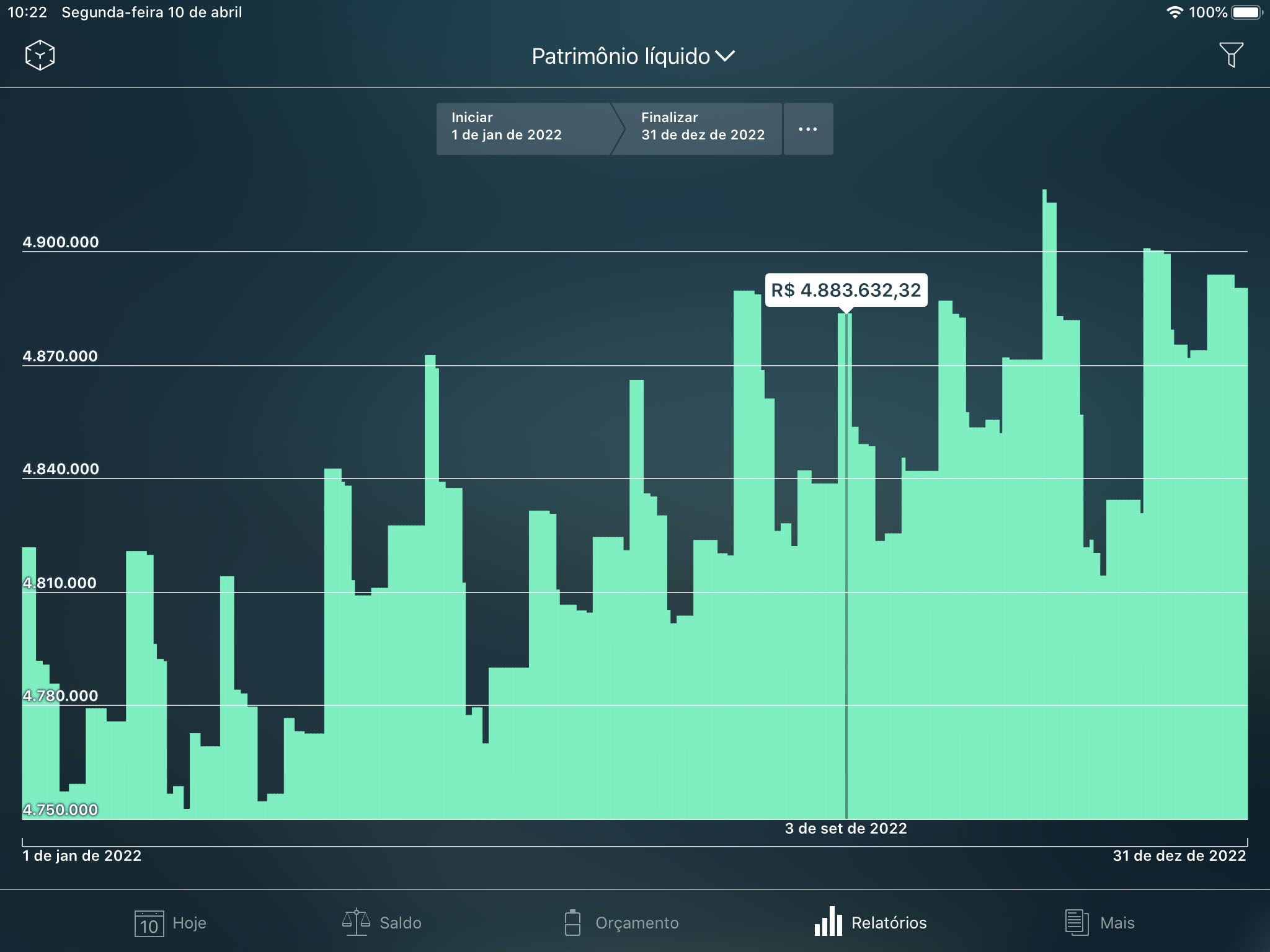Click the 1 de jan de 2022 axis label
This screenshot has width=1270, height=952.
pos(82,856)
